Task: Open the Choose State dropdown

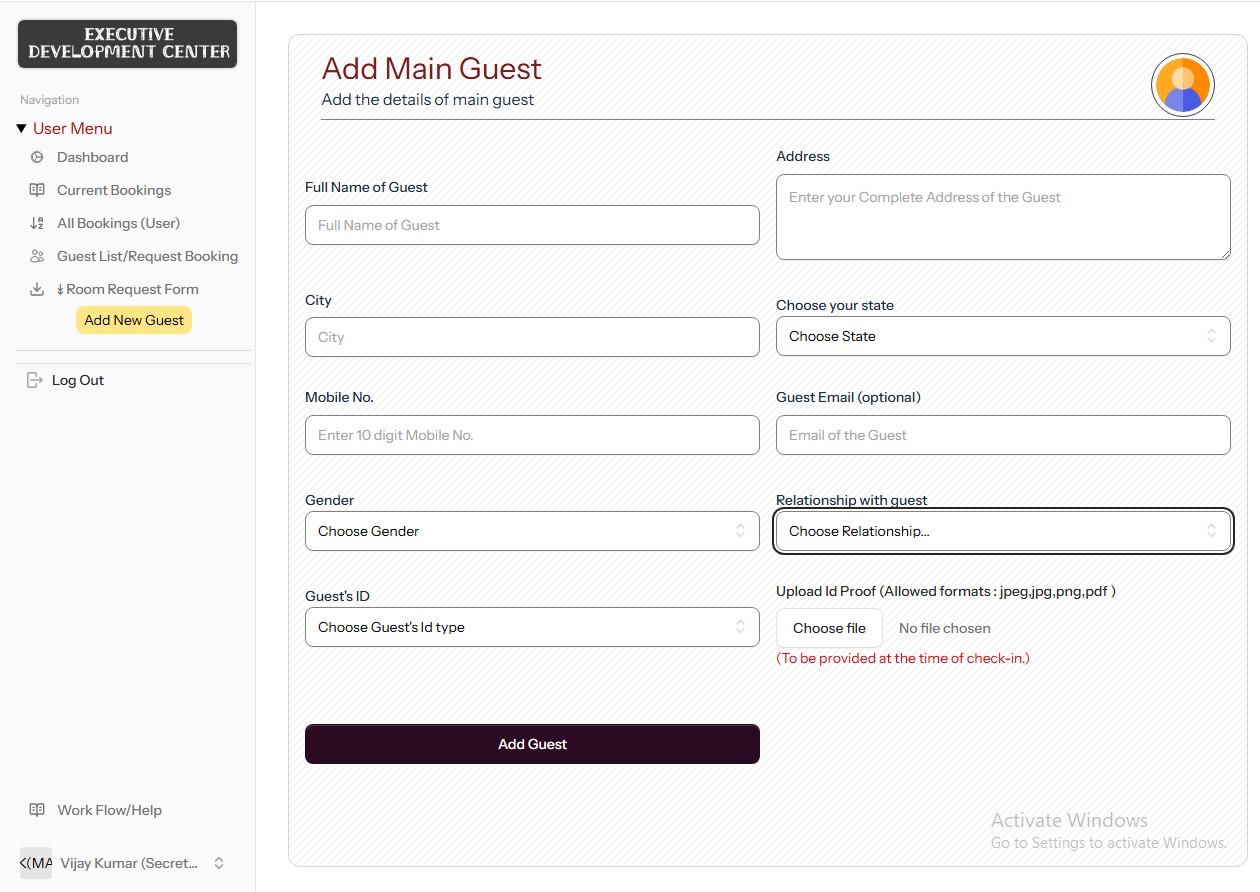Action: coord(1002,336)
